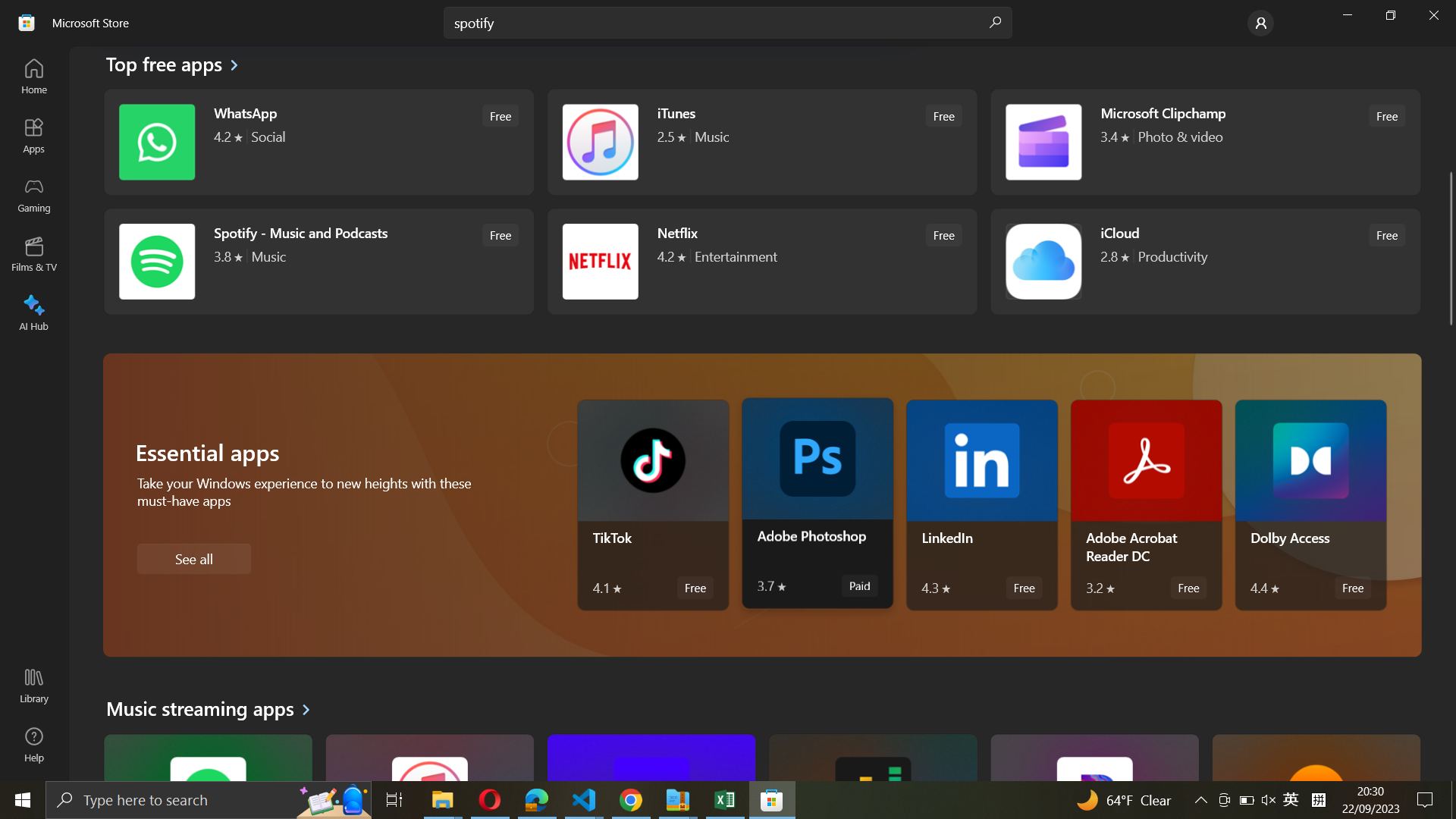The height and width of the screenshot is (819, 1456).
Task: Open the LinkedIn tile icon
Action: coord(982,460)
